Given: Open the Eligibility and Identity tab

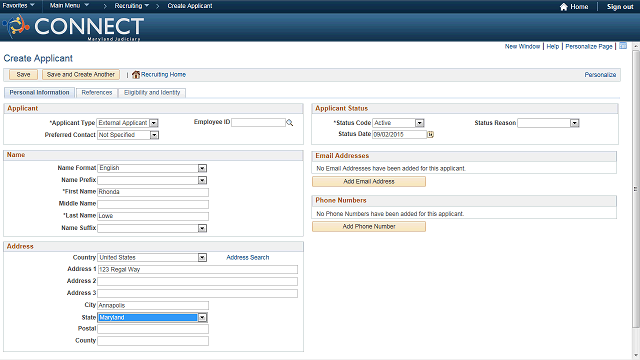Looking at the screenshot, I should 152,93.
